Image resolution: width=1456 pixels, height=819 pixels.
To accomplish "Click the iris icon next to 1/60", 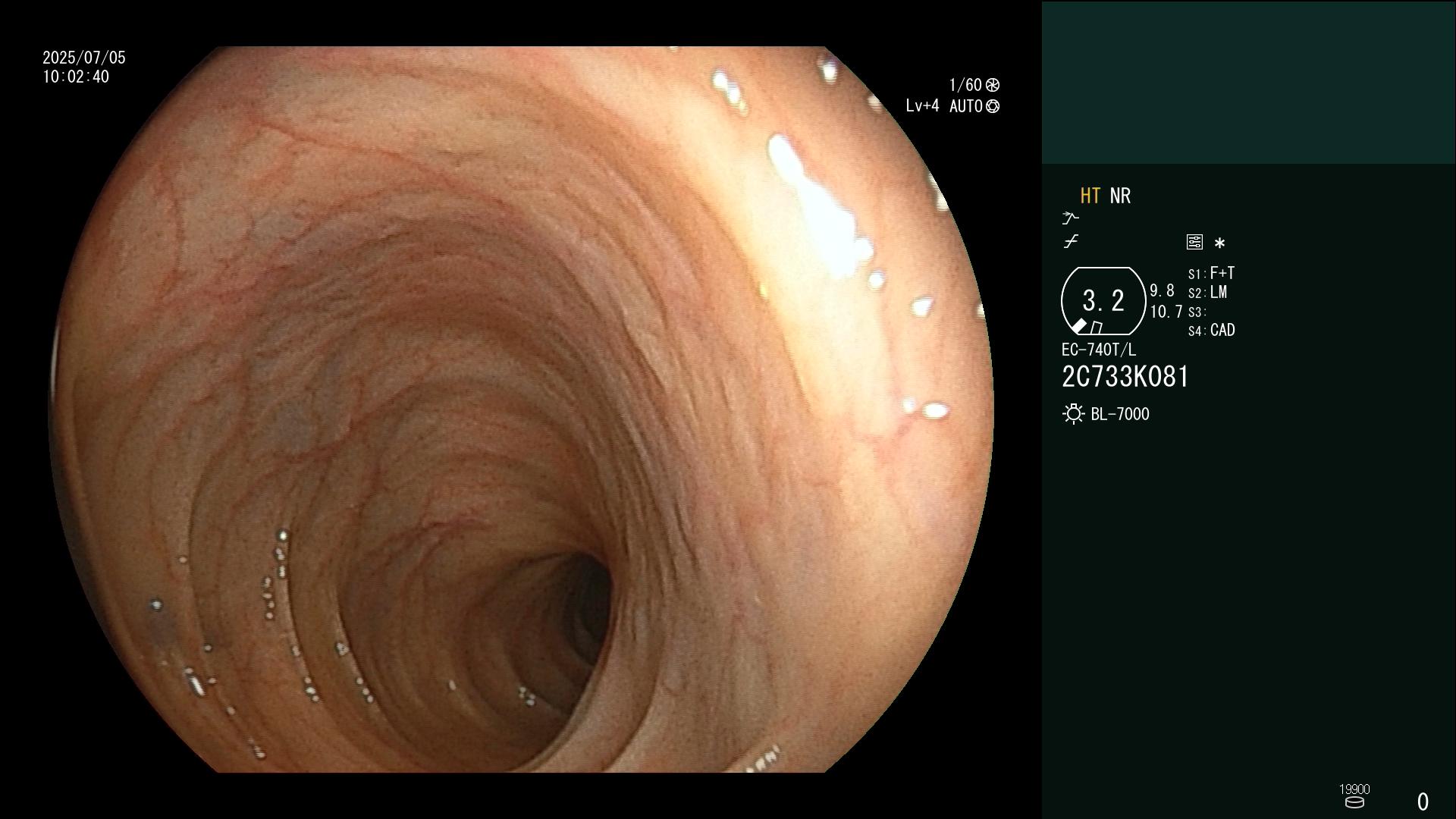I will click(993, 85).
